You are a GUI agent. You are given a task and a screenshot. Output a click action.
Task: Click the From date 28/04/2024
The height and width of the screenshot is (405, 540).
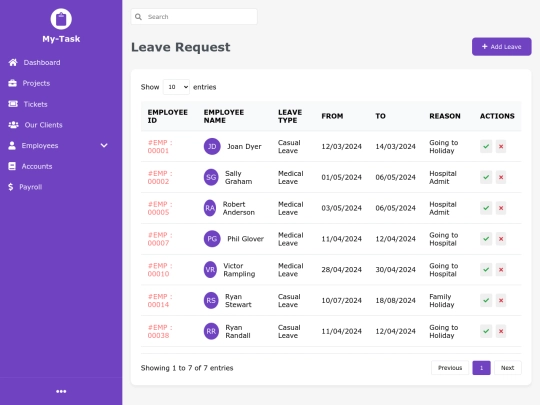(x=341, y=270)
